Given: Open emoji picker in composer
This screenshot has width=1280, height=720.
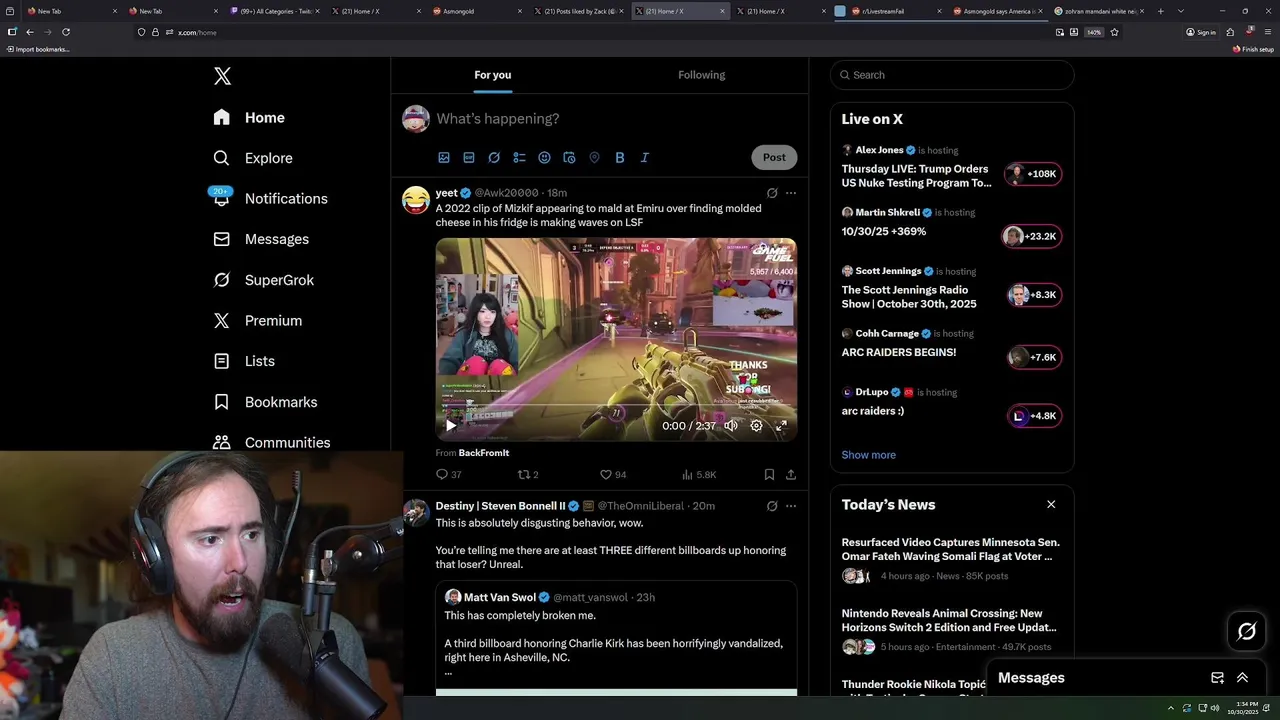Looking at the screenshot, I should click(x=544, y=157).
